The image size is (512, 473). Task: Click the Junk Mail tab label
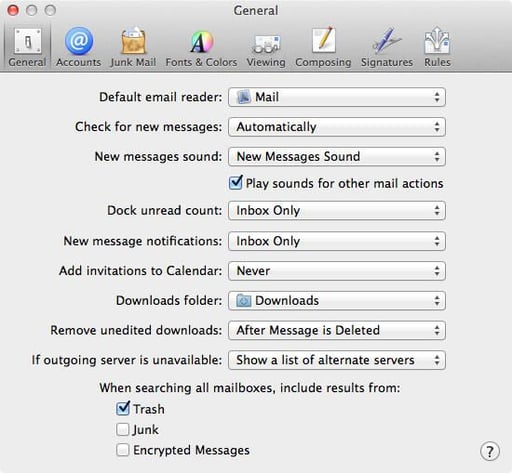pyautogui.click(x=133, y=62)
